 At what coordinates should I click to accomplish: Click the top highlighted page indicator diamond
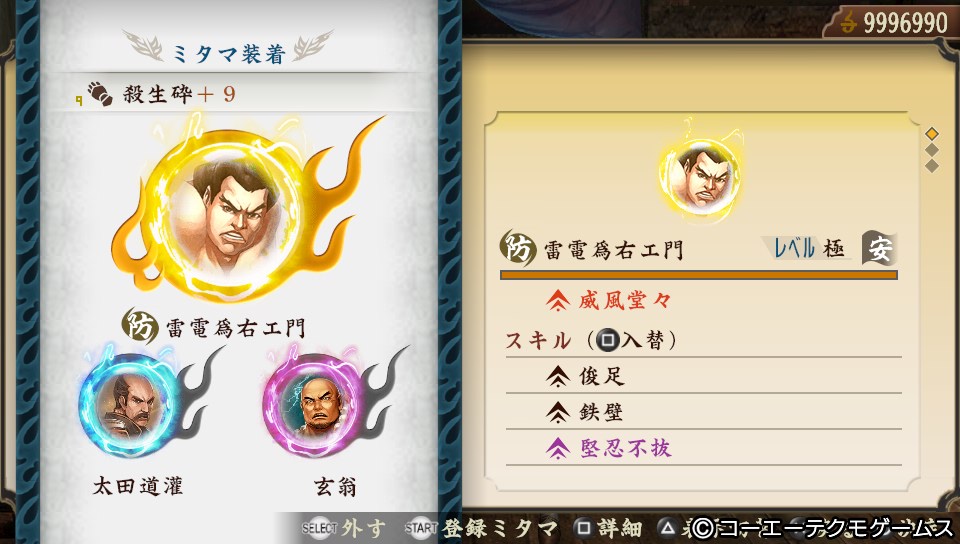point(932,133)
